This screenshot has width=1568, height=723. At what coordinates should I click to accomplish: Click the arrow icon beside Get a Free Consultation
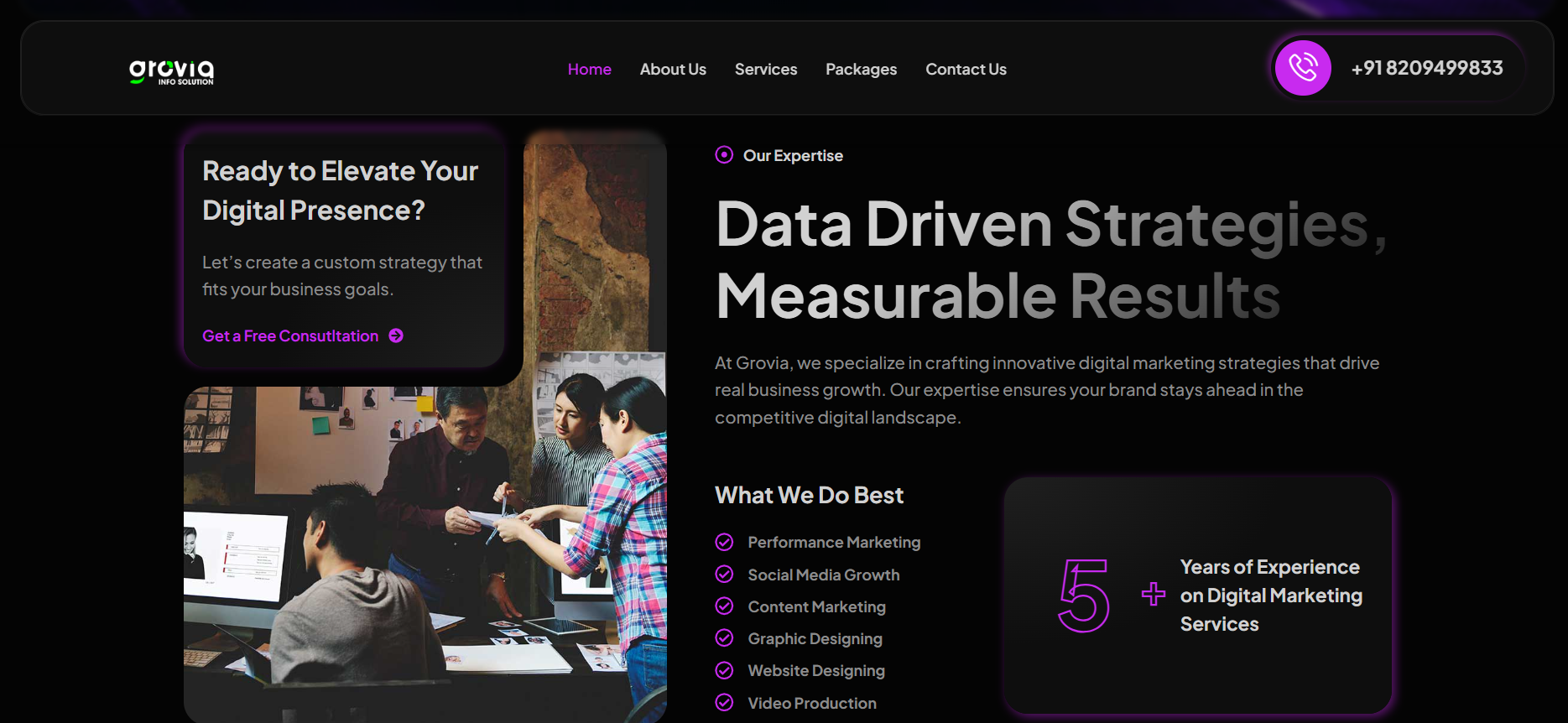pos(396,335)
